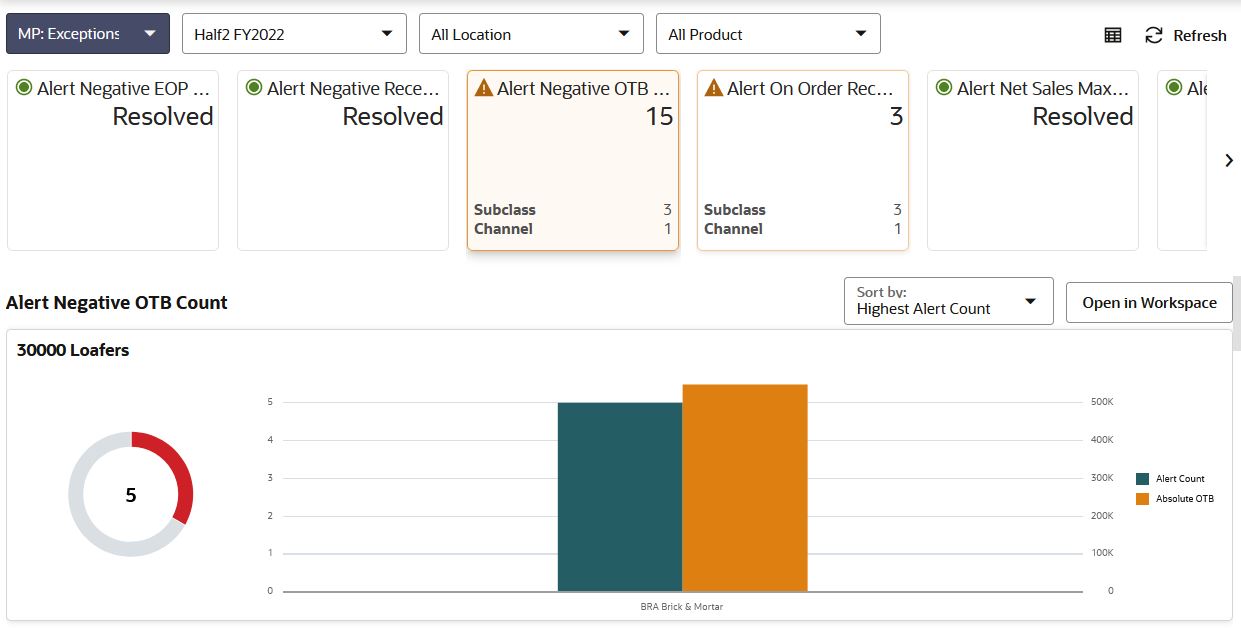Expand the All Location filter
This screenshot has width=1241, height=628.
pos(531,32)
